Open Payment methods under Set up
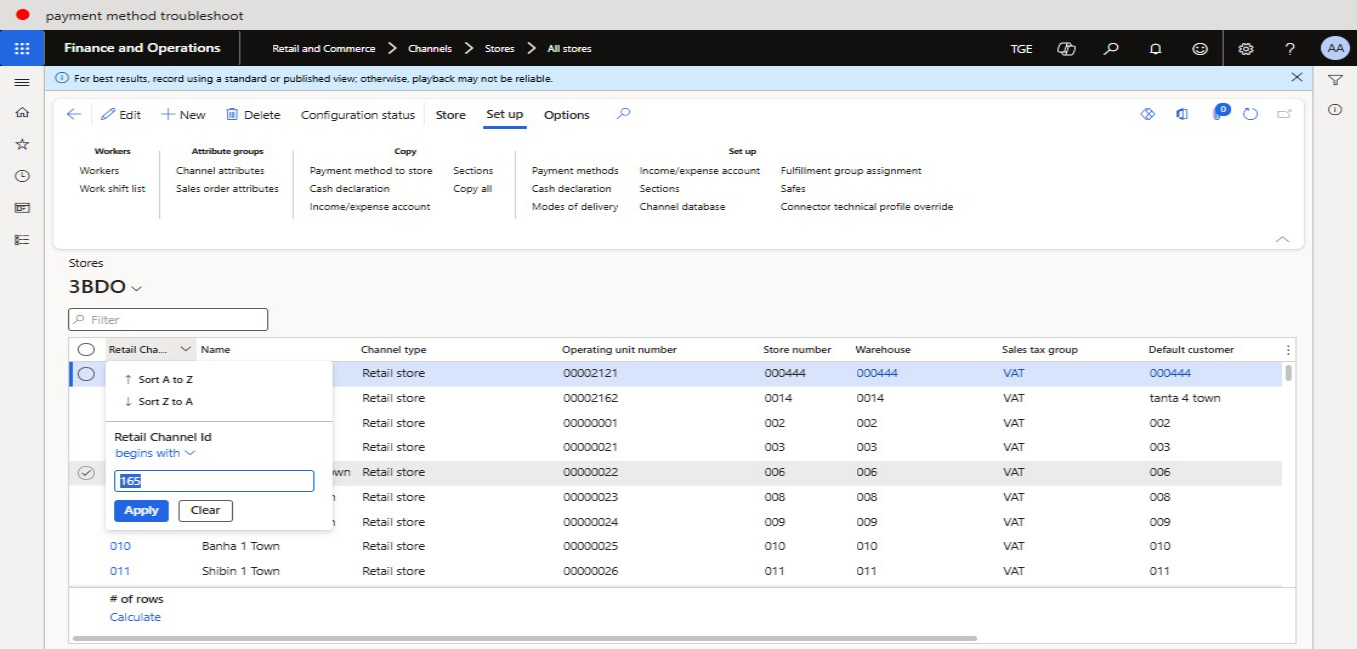 575,171
